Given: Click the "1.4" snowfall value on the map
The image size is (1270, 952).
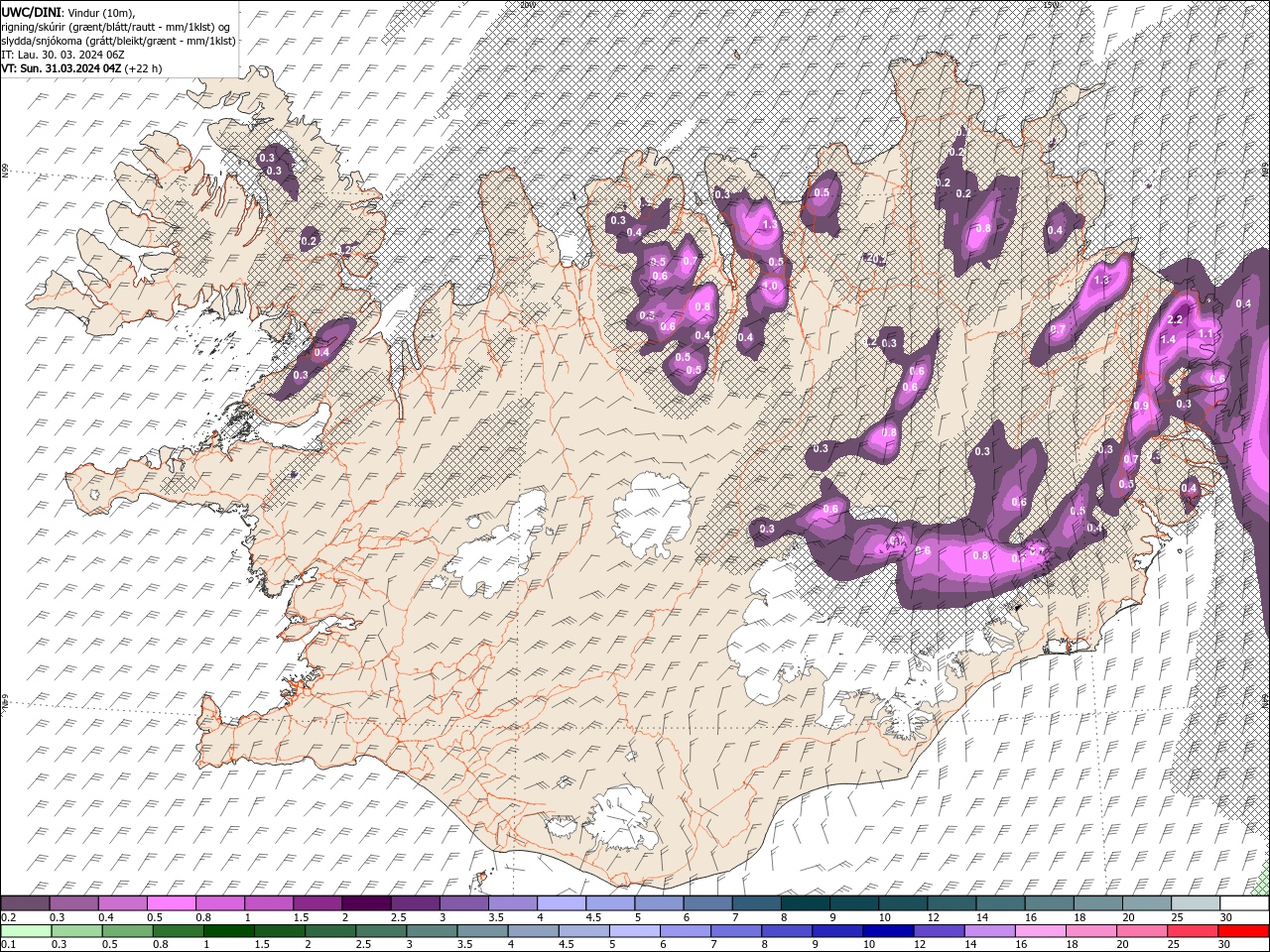Looking at the screenshot, I should point(1168,340).
